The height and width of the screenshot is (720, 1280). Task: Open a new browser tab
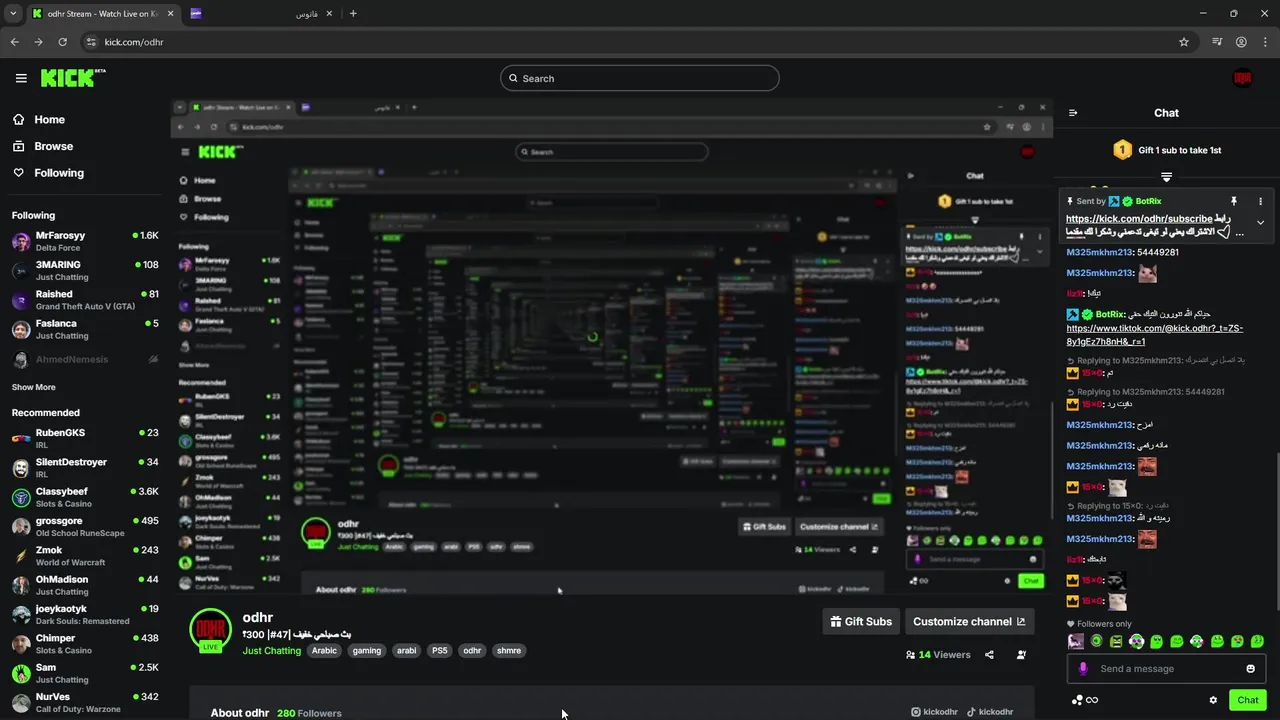click(353, 13)
